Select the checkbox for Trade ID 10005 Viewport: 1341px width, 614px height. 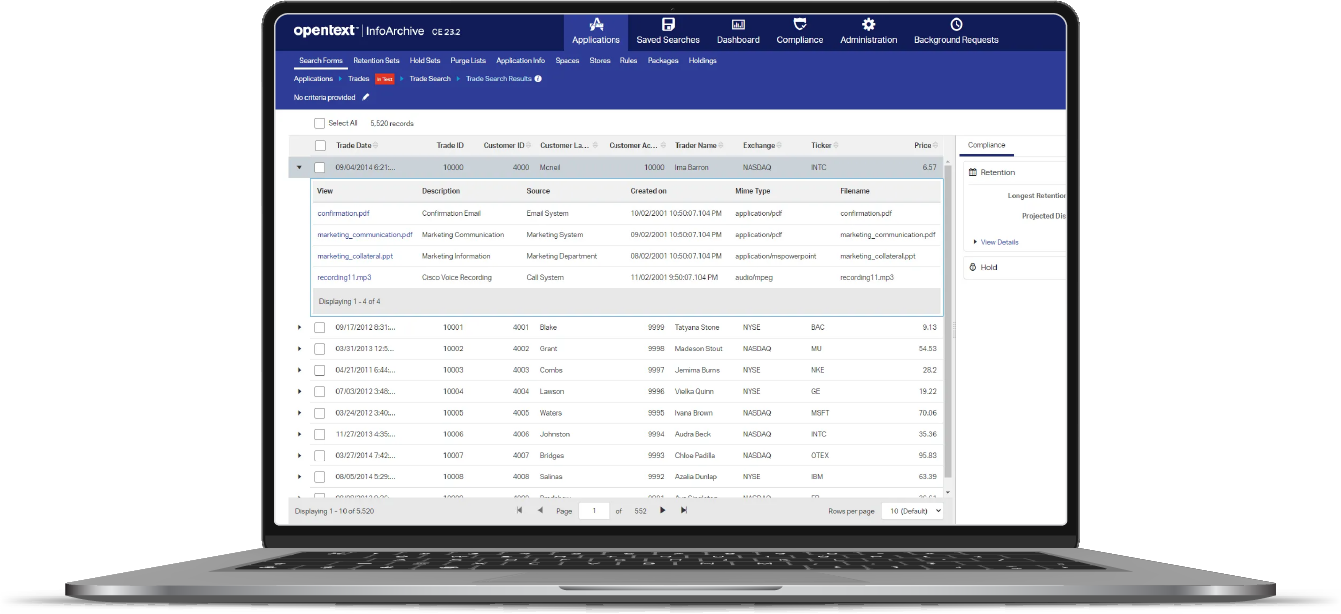click(x=320, y=412)
